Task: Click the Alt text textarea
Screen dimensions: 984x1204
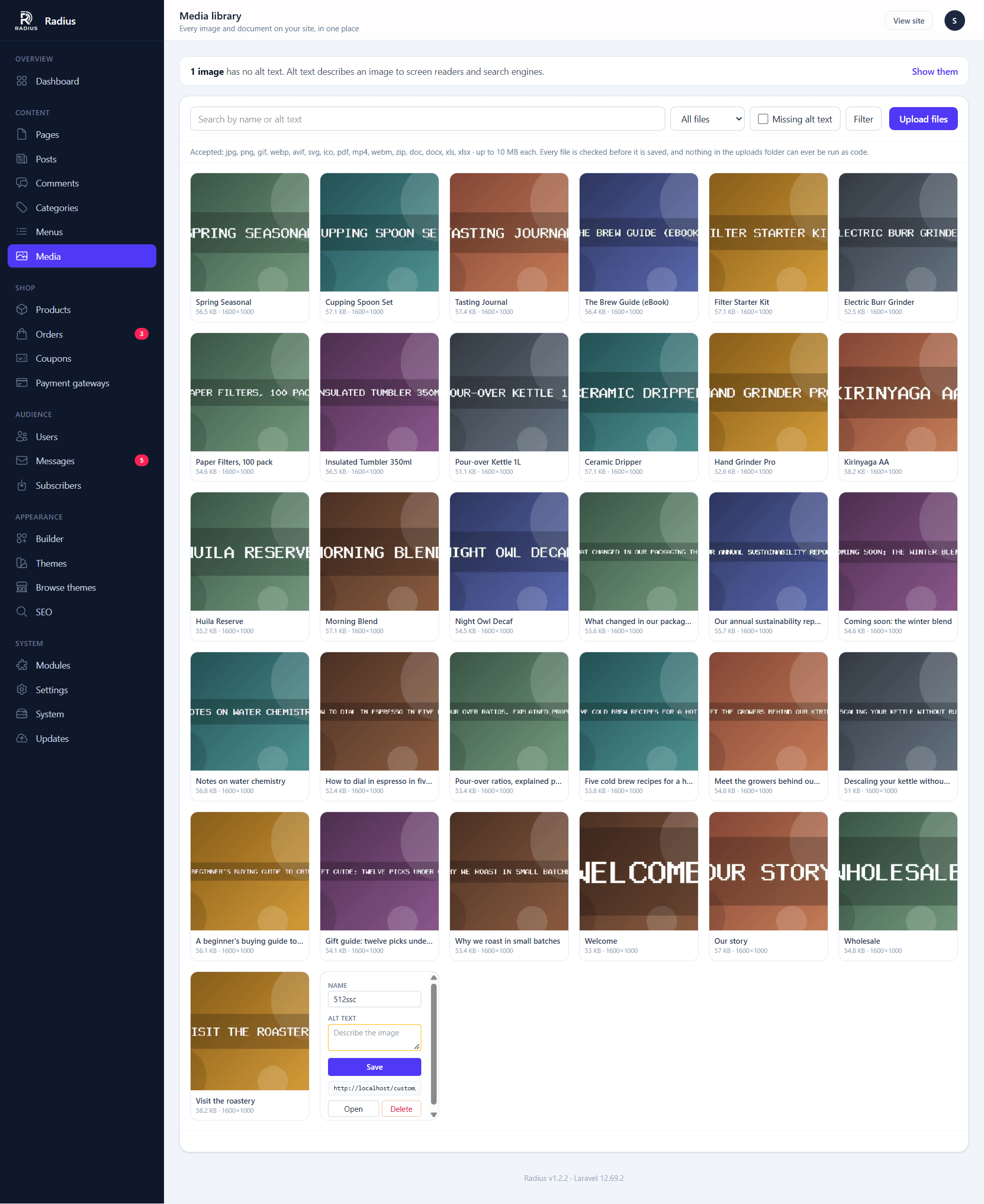Action: 374,1037
